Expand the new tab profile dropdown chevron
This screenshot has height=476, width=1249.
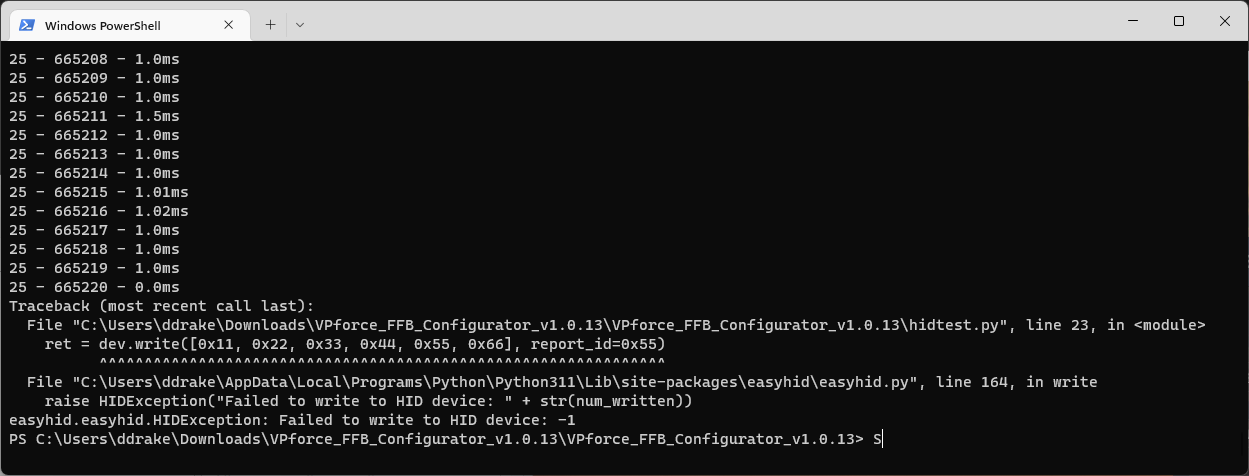pos(300,25)
